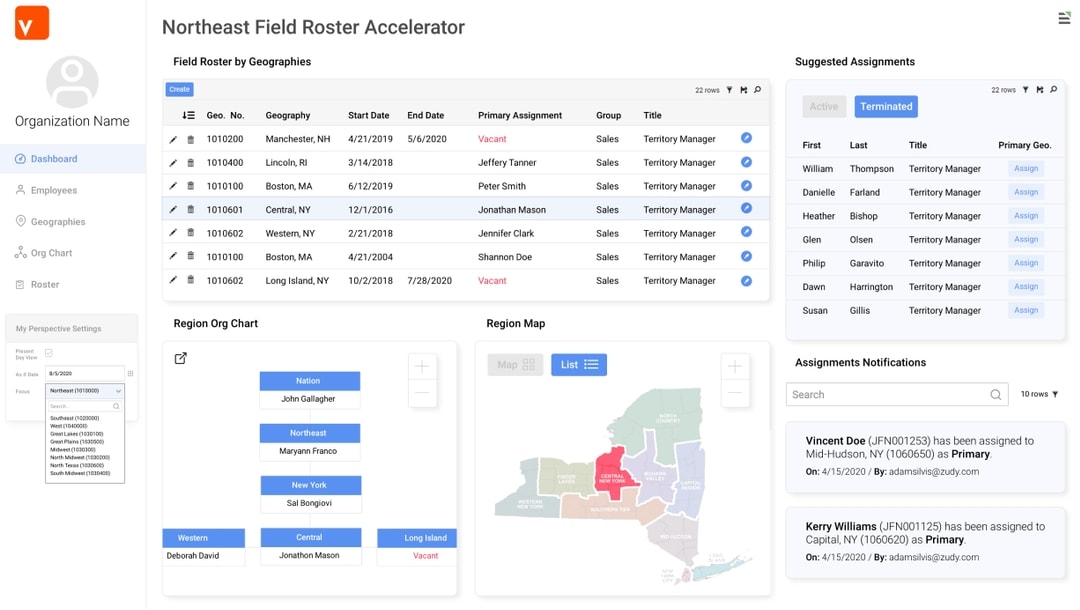1080x610 pixels.
Task: Delete the Lincoln, RI row via trash icon
Action: pyautogui.click(x=190, y=163)
